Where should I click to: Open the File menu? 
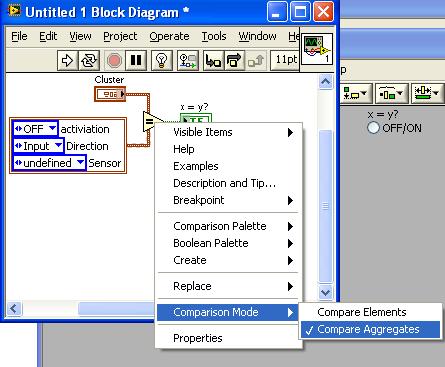(x=19, y=36)
